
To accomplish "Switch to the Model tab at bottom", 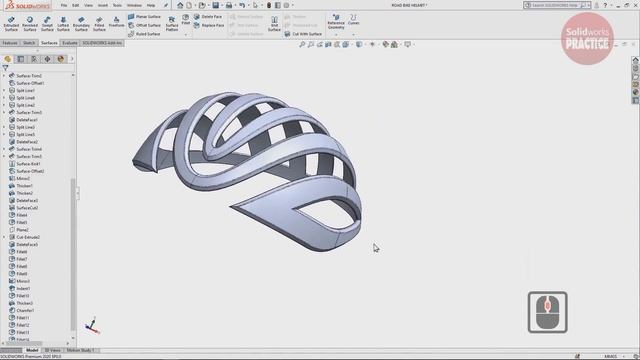I will 32,350.
